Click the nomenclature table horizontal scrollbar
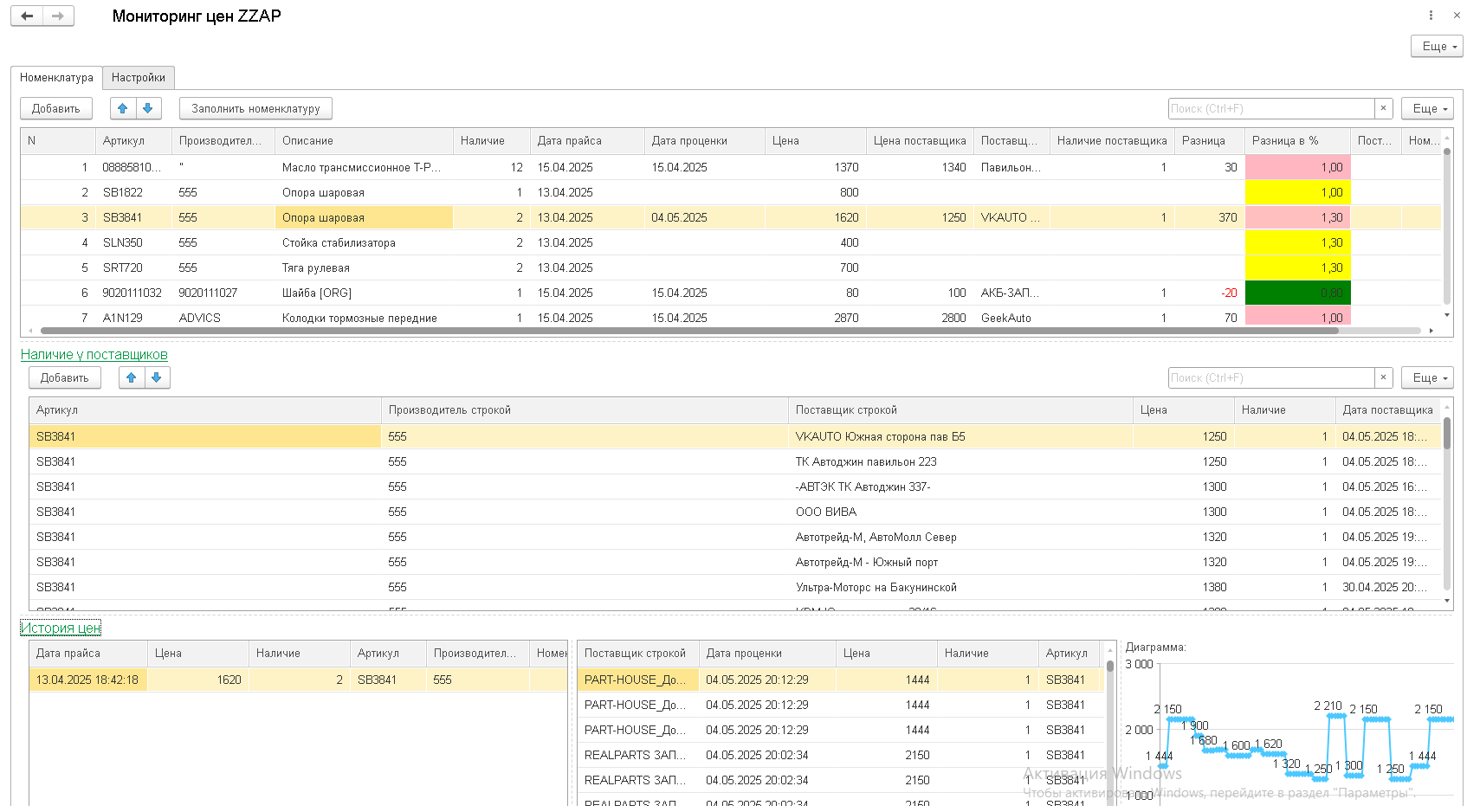The width and height of the screenshot is (1467, 812). (x=731, y=330)
